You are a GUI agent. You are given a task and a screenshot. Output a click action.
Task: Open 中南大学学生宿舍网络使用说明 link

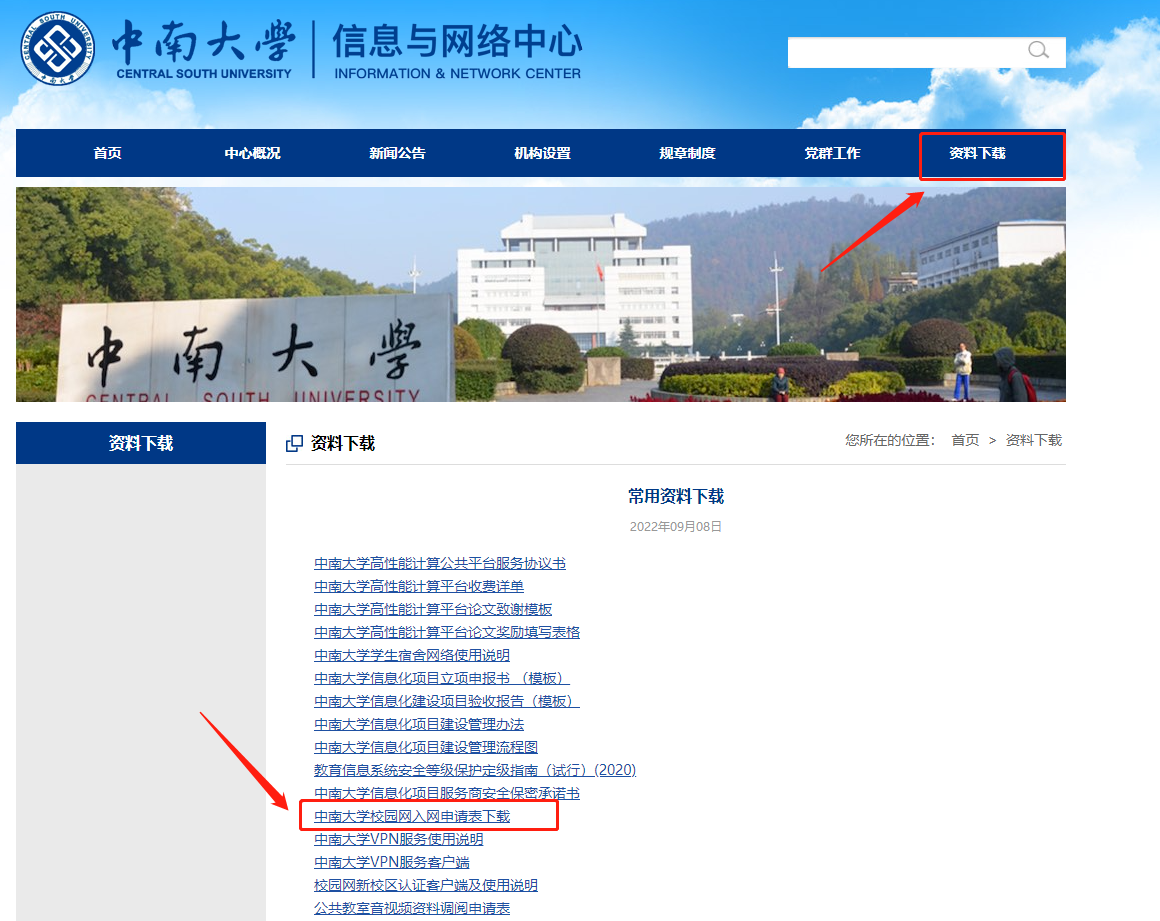[x=411, y=655]
